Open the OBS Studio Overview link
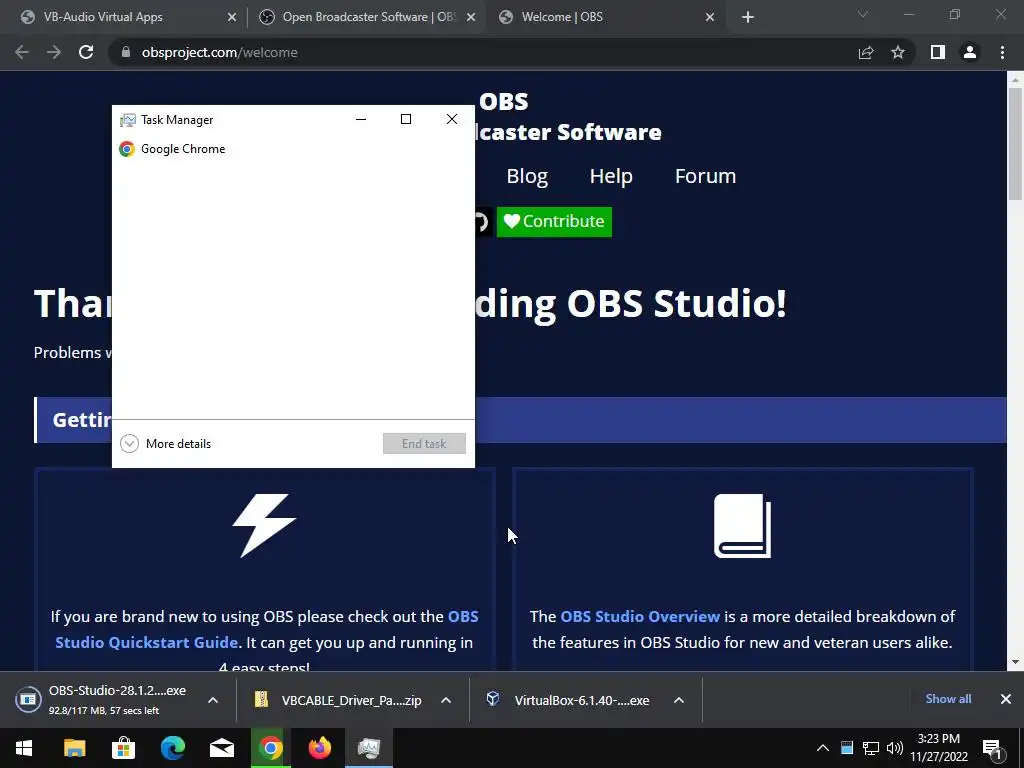1024x768 pixels. coord(640,616)
